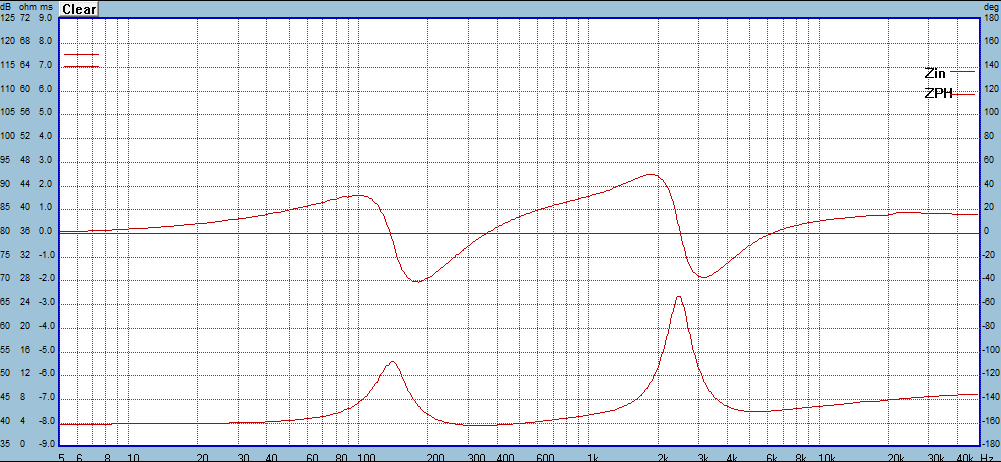Viewport: 1001px width, 462px height.
Task: Click the Hz unit label
Action: [986, 457]
